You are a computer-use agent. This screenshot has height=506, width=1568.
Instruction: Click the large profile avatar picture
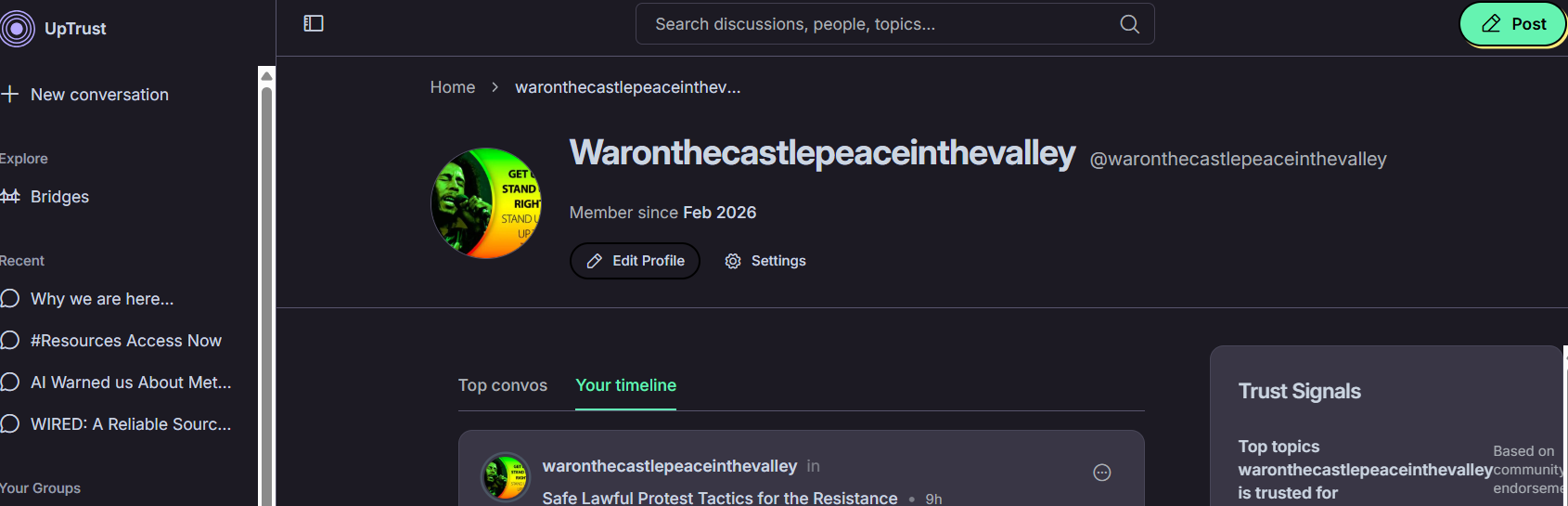[x=486, y=203]
